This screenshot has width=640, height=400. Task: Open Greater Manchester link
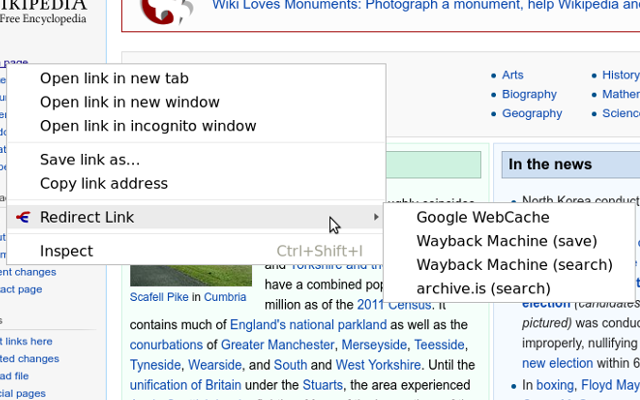(x=278, y=344)
